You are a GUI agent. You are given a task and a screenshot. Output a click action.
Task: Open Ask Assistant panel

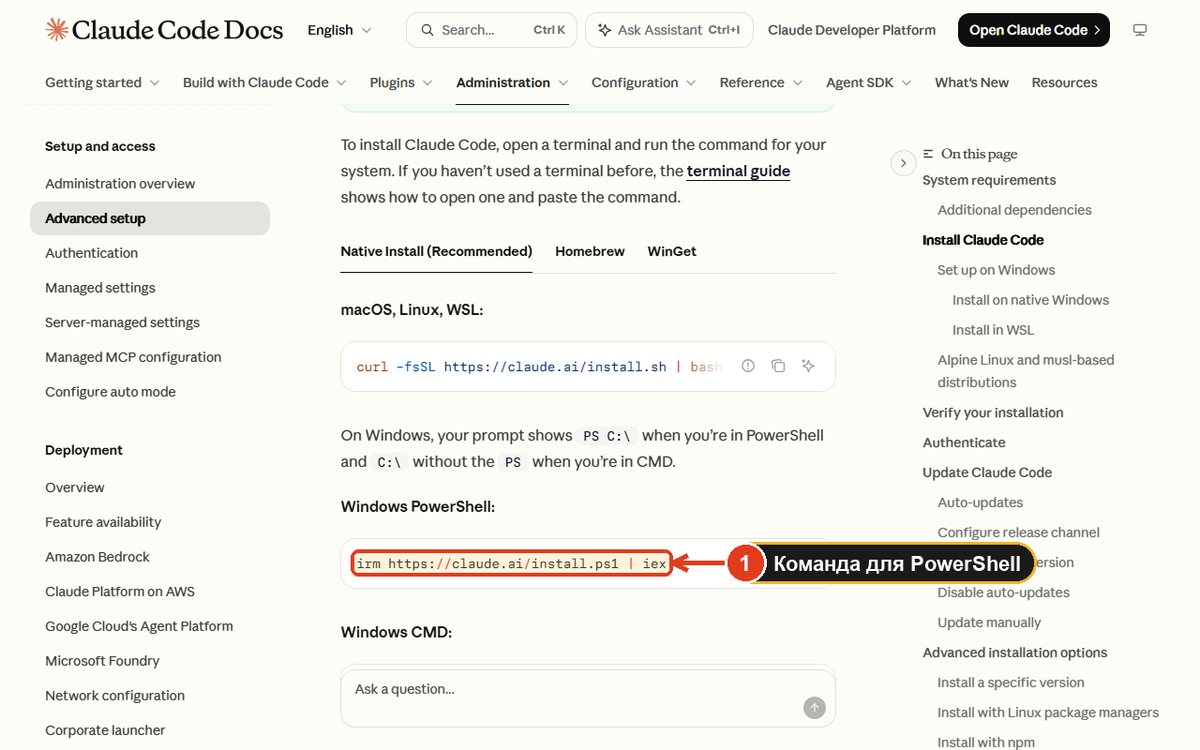[668, 30]
